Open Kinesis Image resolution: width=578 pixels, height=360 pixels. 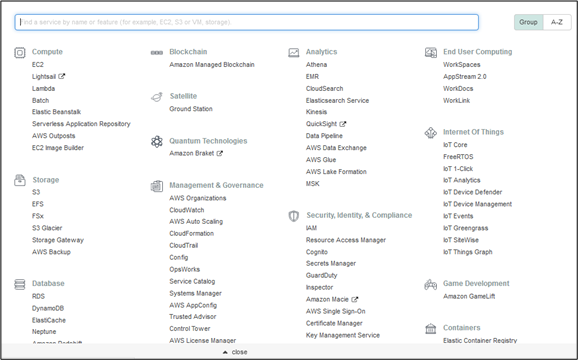[x=316, y=112]
